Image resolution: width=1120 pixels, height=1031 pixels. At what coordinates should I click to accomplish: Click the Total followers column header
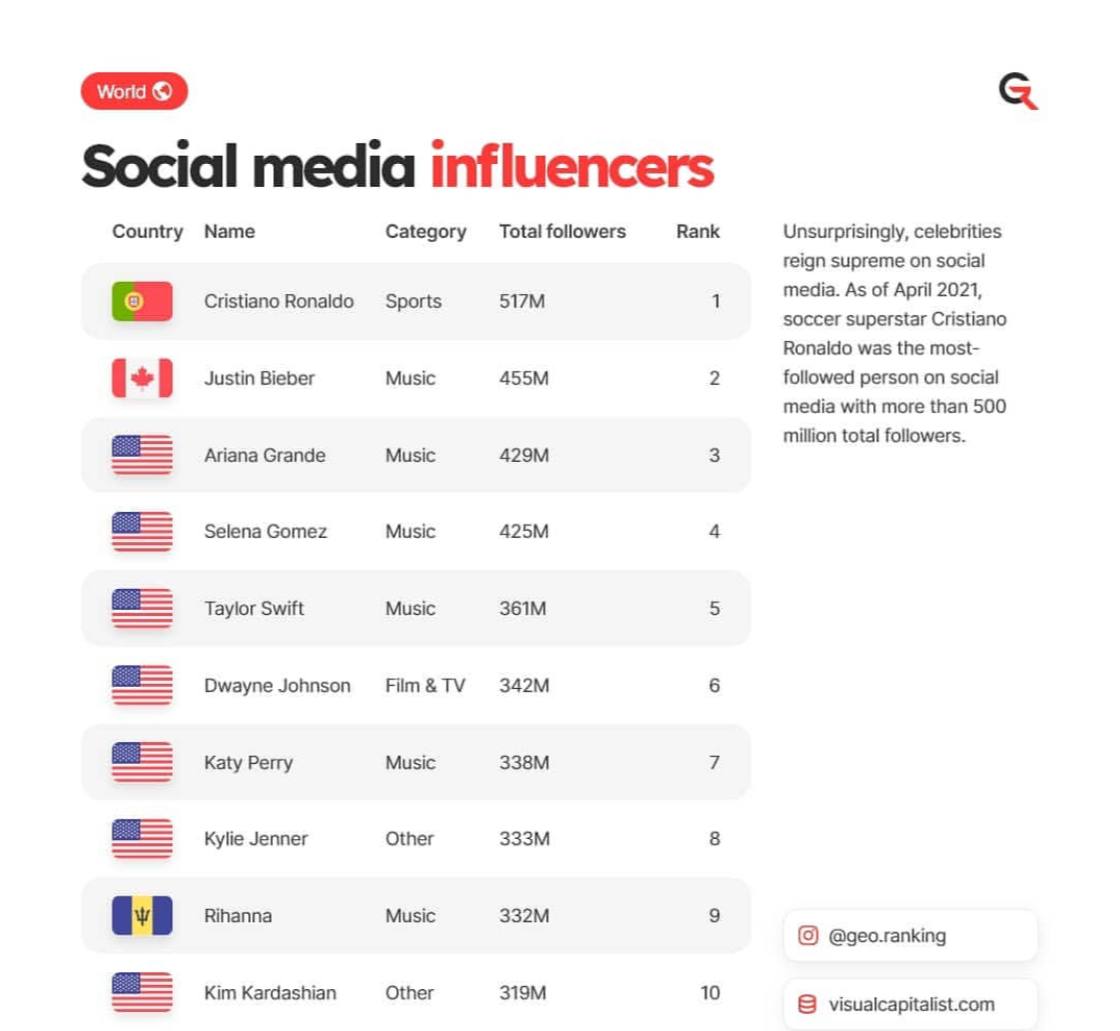[x=562, y=231]
